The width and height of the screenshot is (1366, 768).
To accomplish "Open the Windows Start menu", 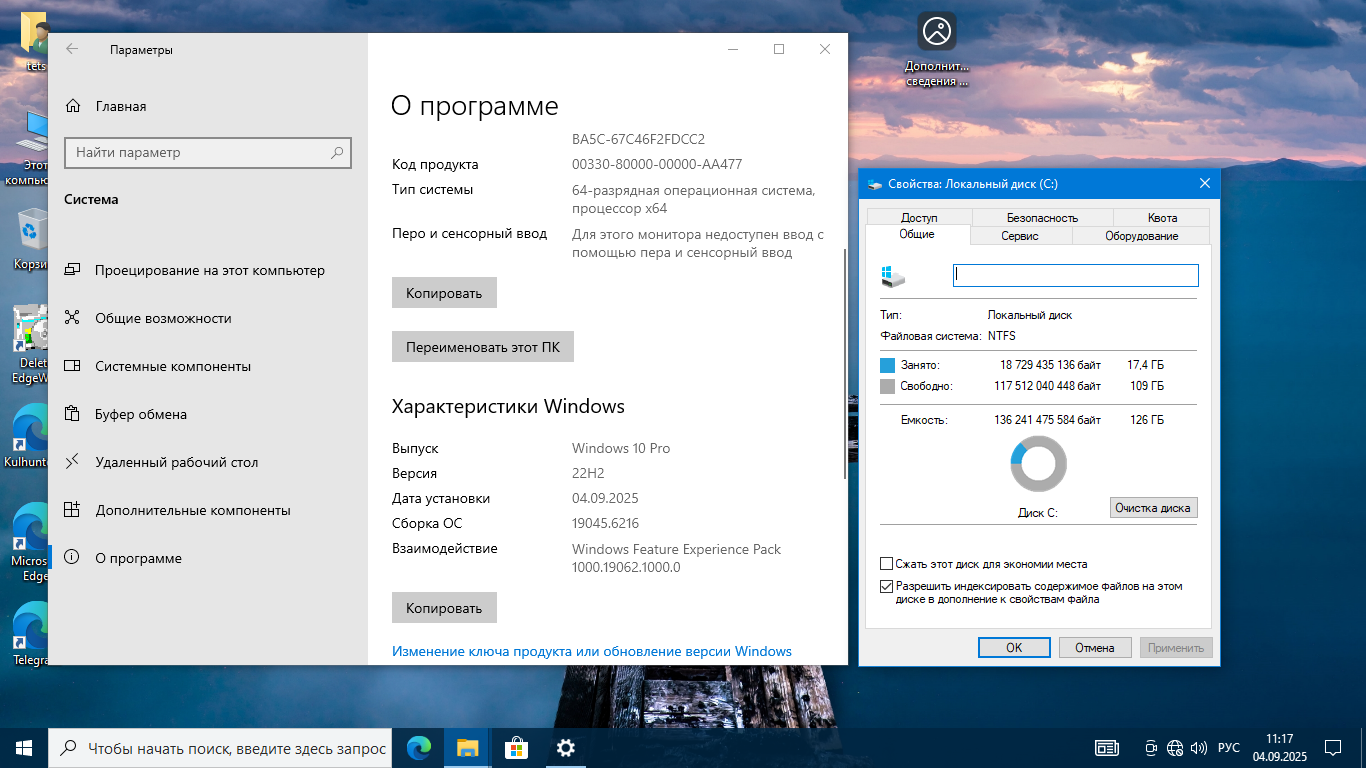I will [24, 747].
